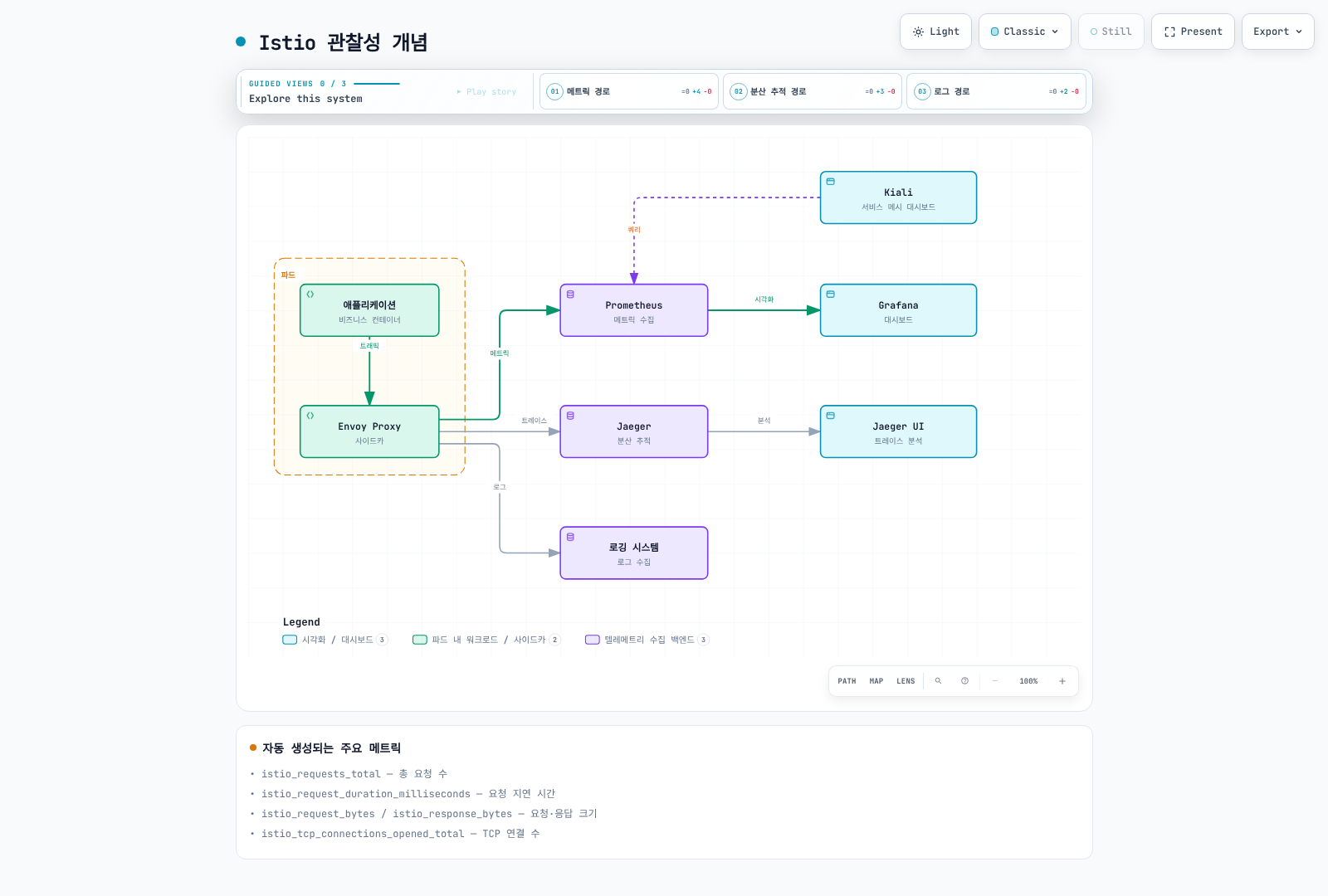1328x896 pixels.
Task: Click the 분석 edge label
Action: tap(764, 421)
